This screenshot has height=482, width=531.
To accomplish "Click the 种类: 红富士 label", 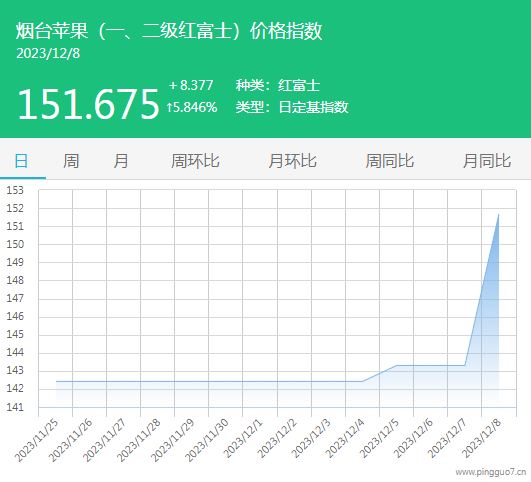I will coord(278,85).
